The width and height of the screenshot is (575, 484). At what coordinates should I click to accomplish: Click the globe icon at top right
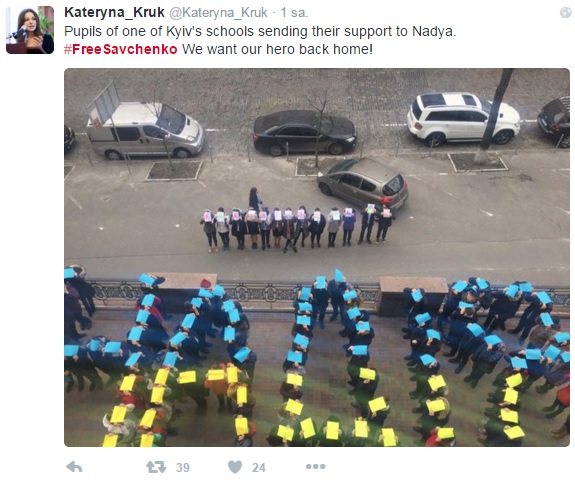(x=566, y=13)
